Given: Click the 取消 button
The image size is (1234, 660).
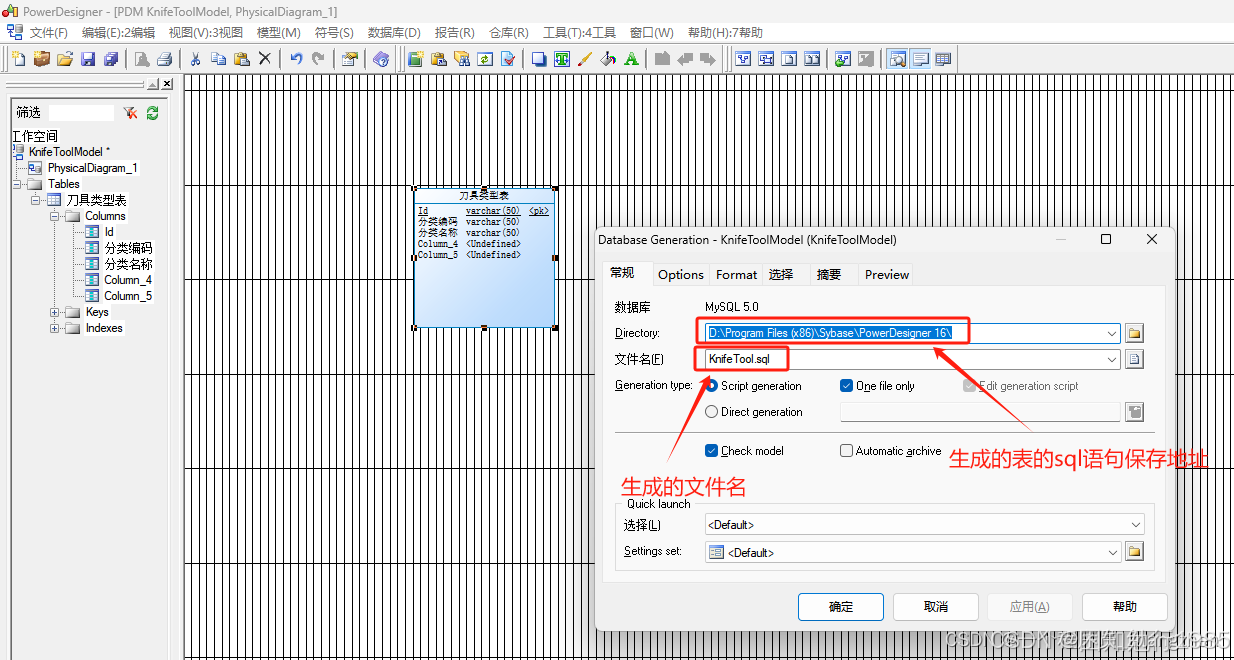Looking at the screenshot, I should [x=935, y=607].
